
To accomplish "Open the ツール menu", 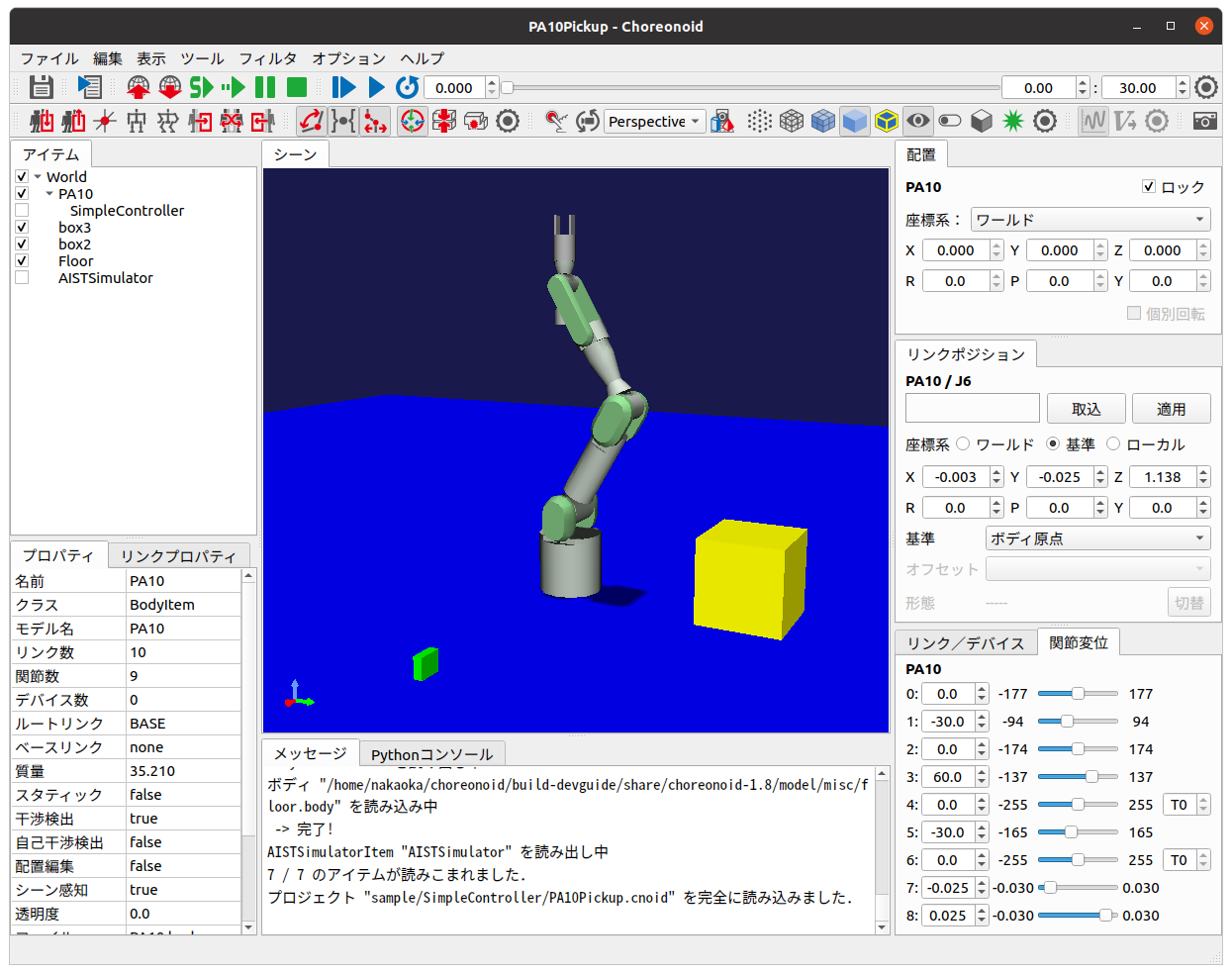I will (x=202, y=58).
